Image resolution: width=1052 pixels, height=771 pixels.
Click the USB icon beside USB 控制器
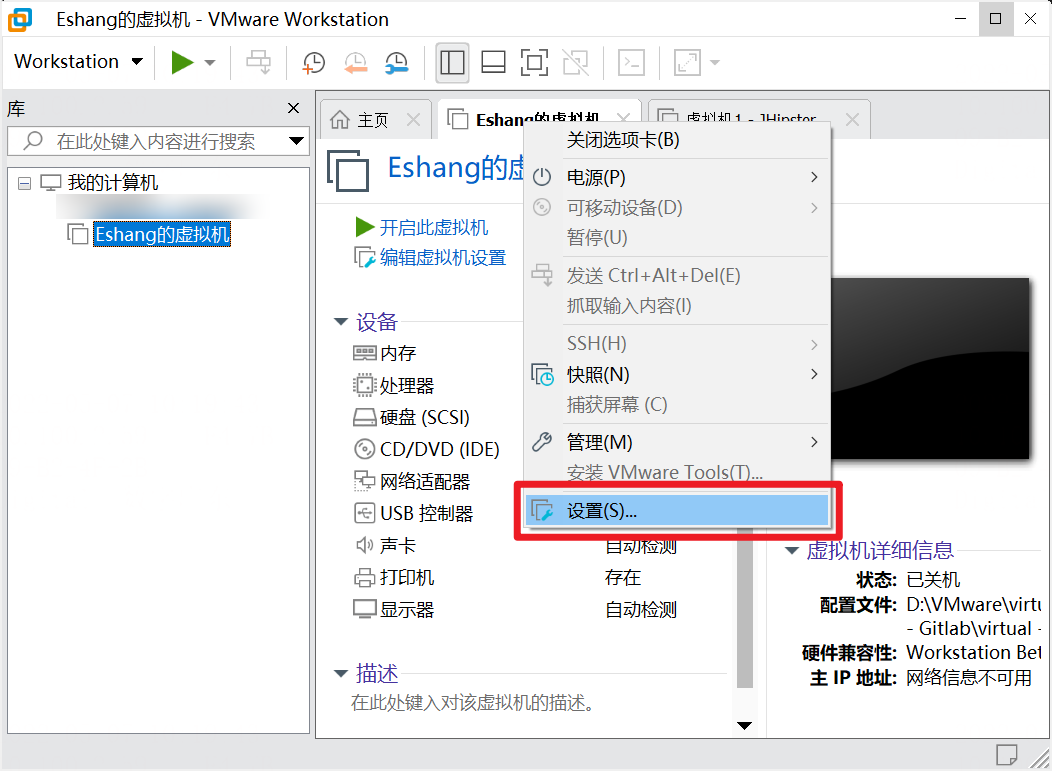click(x=364, y=513)
